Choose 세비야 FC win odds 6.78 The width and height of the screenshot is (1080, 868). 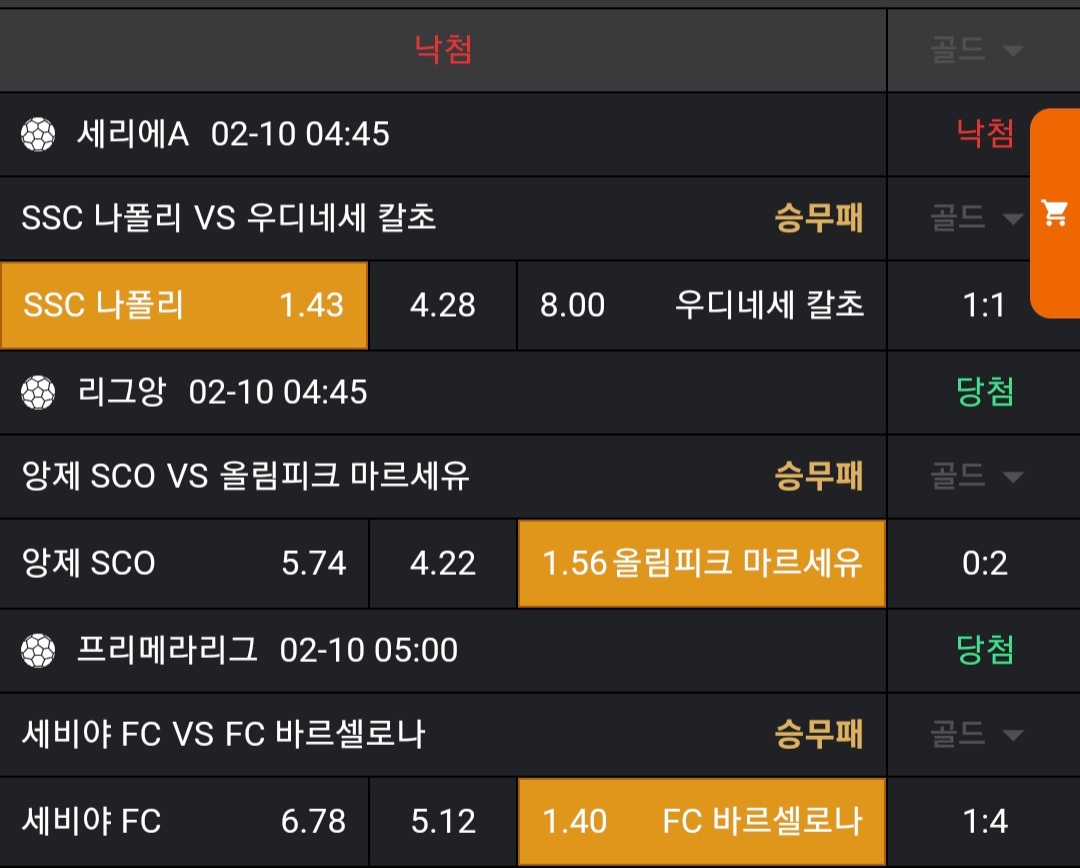coord(184,822)
